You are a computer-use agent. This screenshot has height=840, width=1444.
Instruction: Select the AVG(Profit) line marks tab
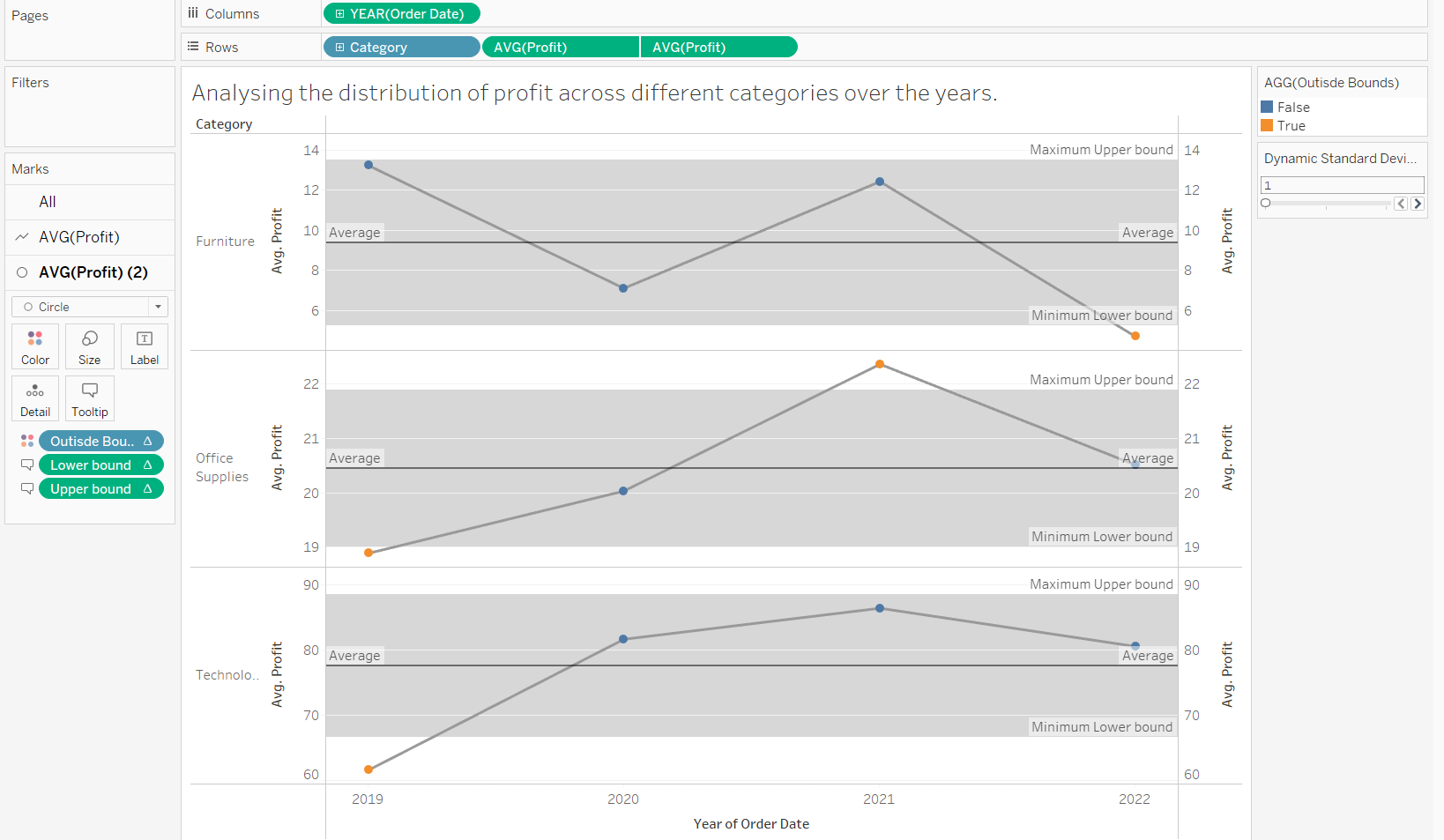point(79,237)
